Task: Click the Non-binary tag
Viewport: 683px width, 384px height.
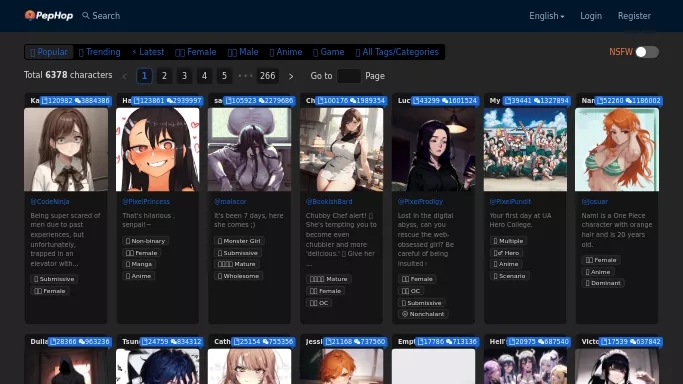Action: 145,241
